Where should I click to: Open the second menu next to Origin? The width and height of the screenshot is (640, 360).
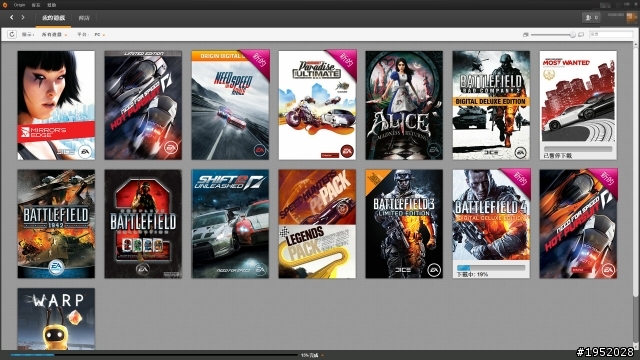click(x=36, y=5)
